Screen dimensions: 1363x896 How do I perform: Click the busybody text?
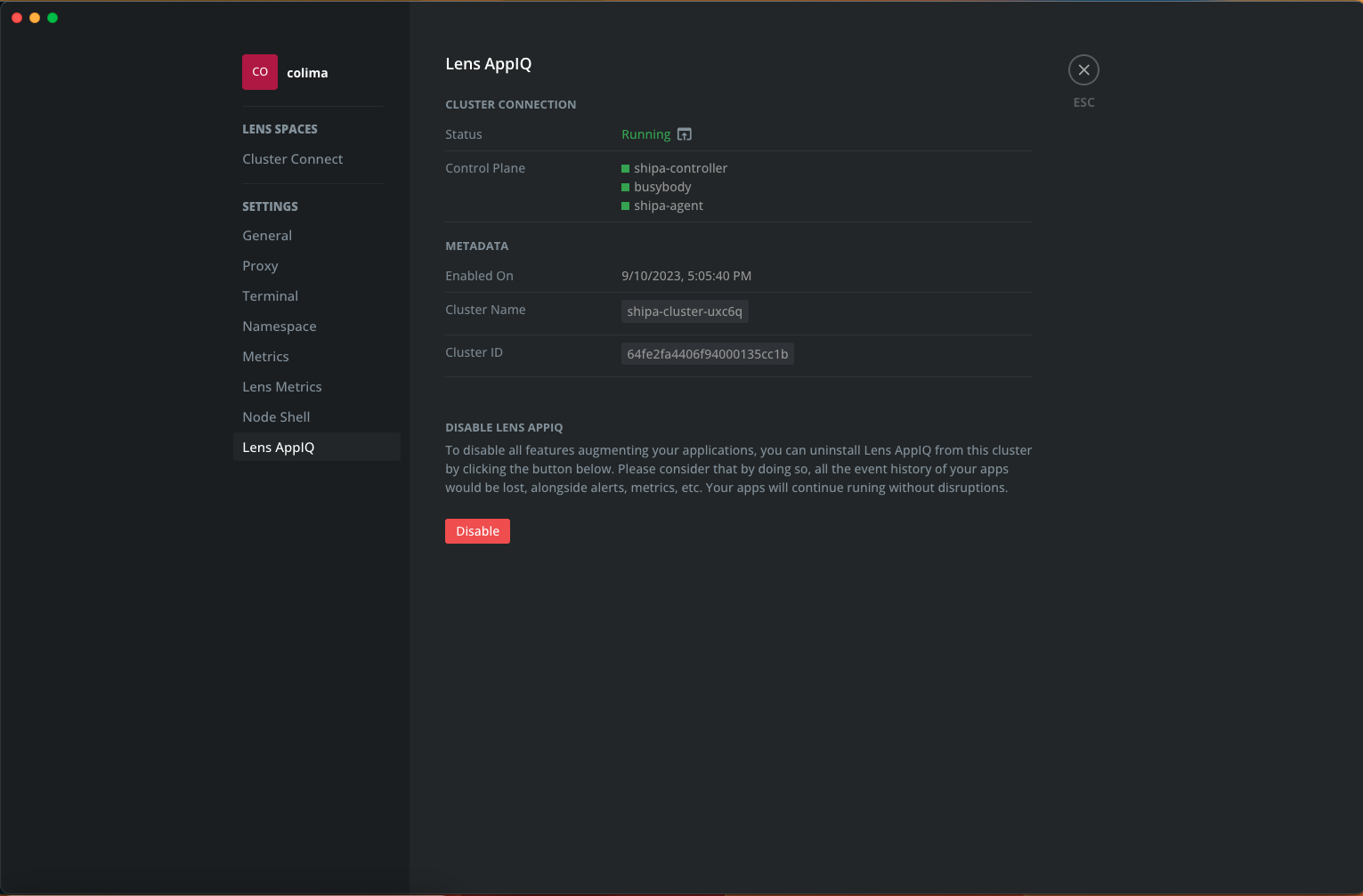click(x=662, y=187)
